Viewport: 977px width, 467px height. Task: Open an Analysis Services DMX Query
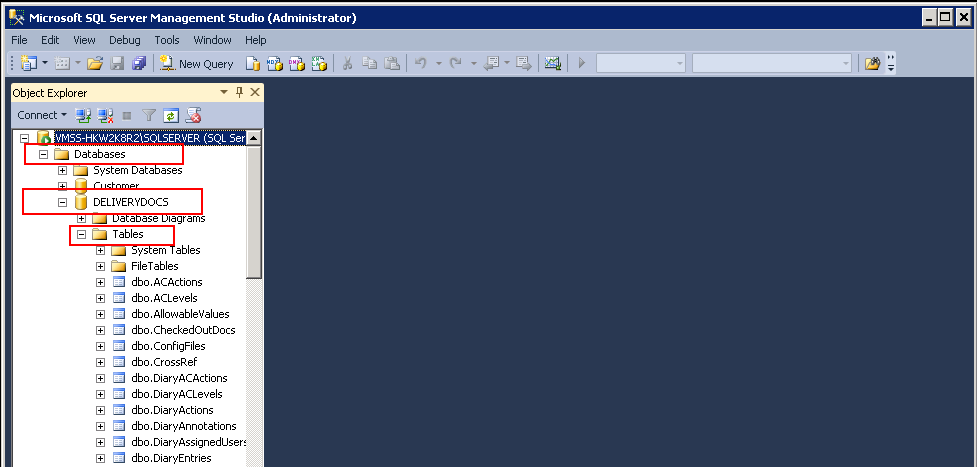pos(297,63)
